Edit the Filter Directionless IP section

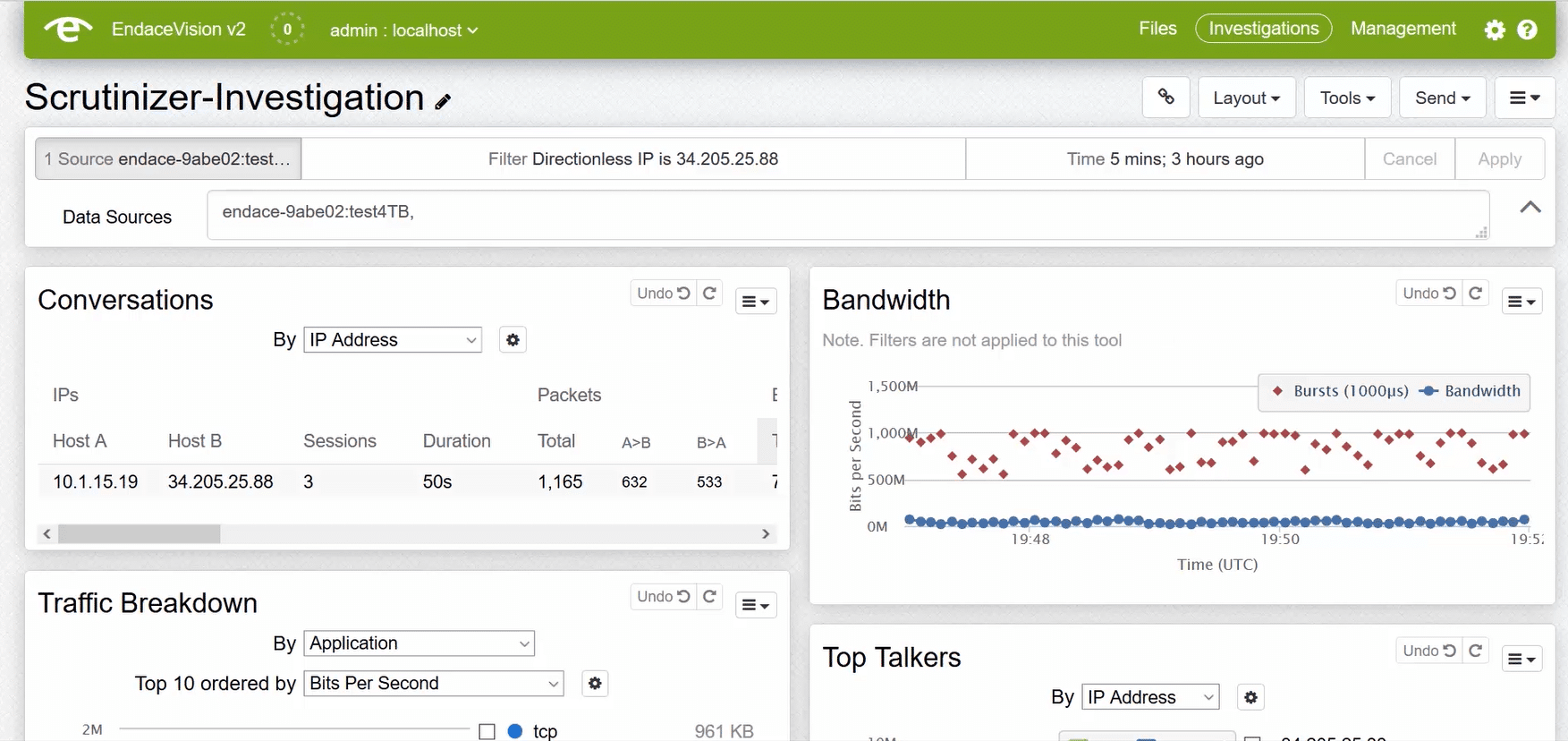click(x=633, y=159)
